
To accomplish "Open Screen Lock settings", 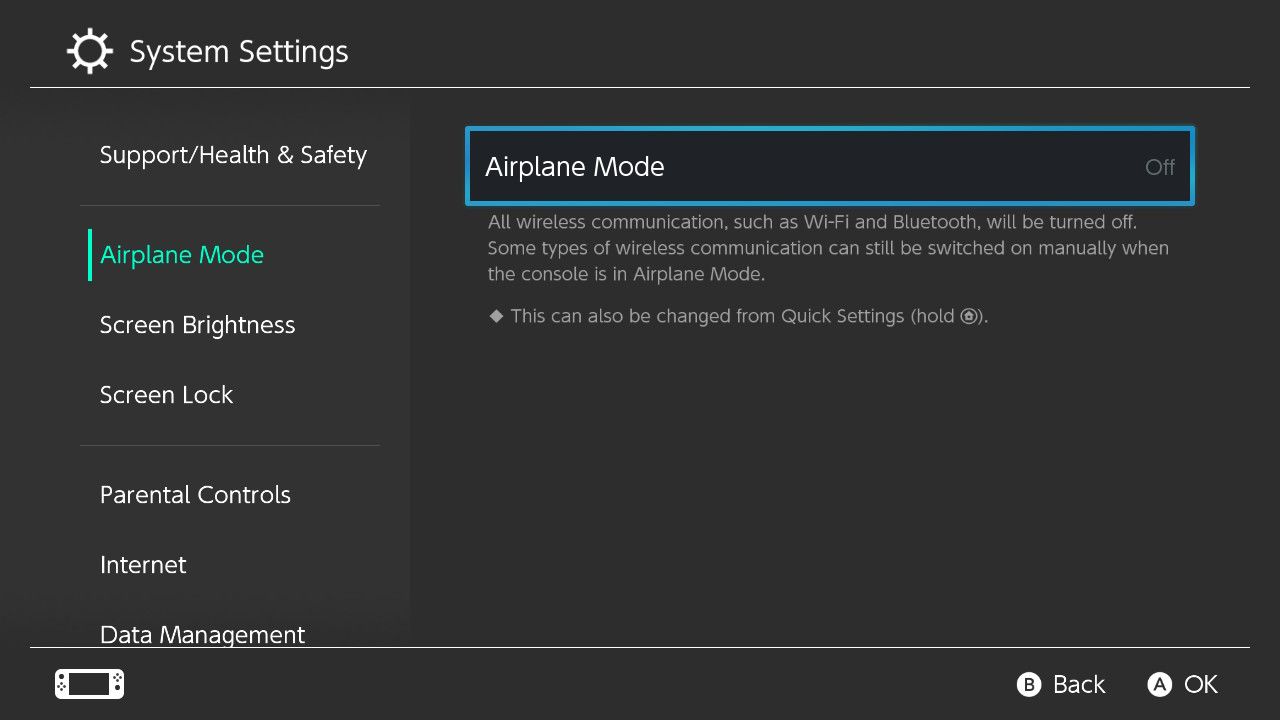I will pyautogui.click(x=166, y=395).
